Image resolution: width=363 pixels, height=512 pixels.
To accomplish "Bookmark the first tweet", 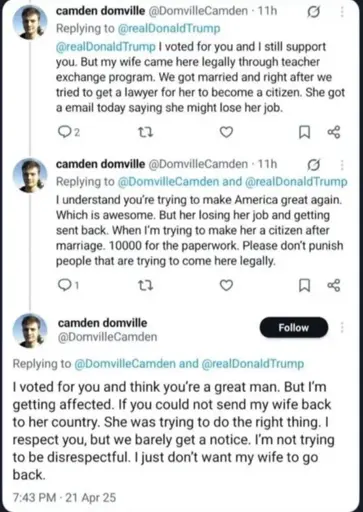I will click(304, 132).
